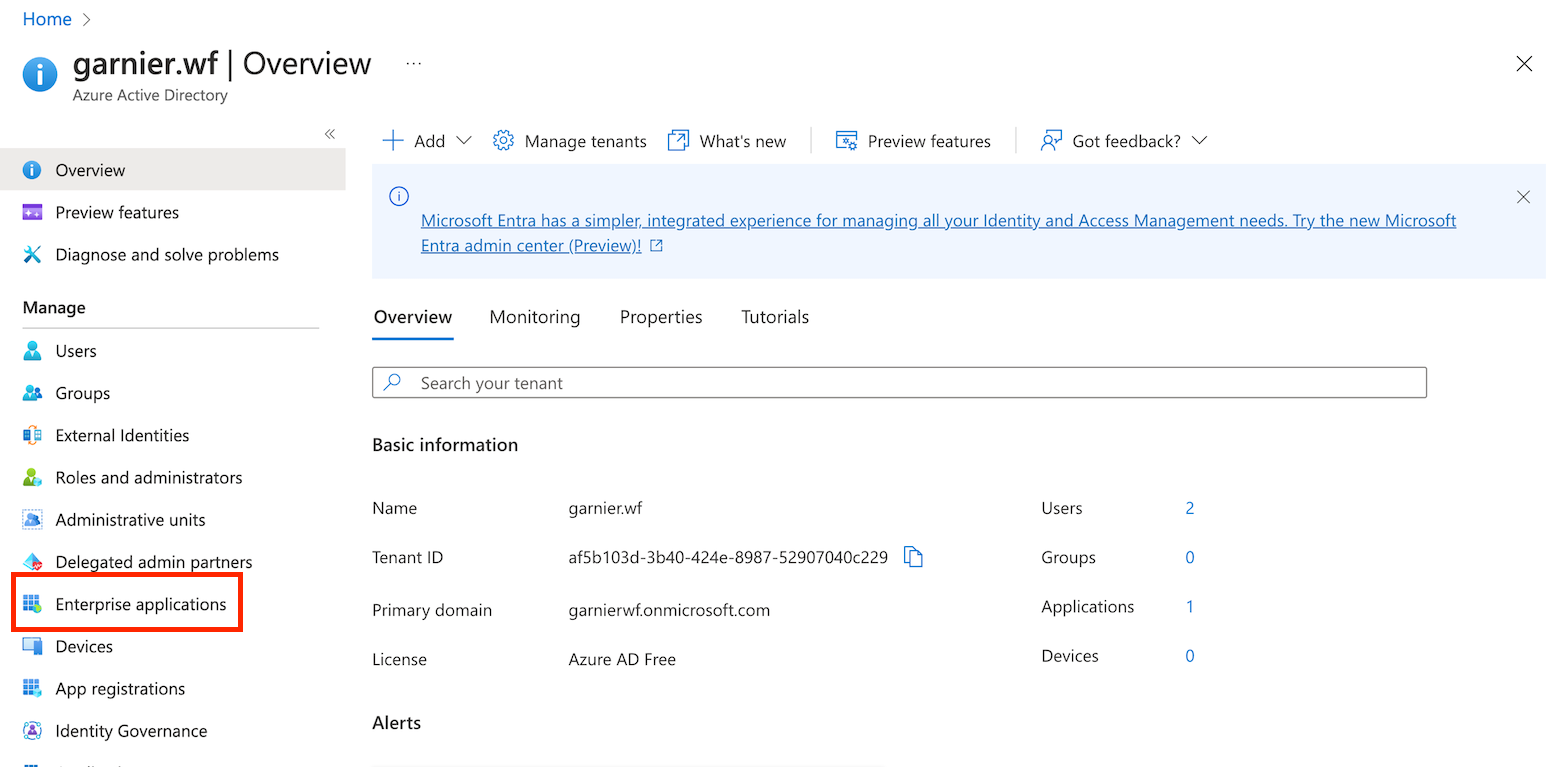1552x767 pixels.
Task: Click the garnierwf.onmicrosoft.com primary domain text
Action: click(x=669, y=610)
